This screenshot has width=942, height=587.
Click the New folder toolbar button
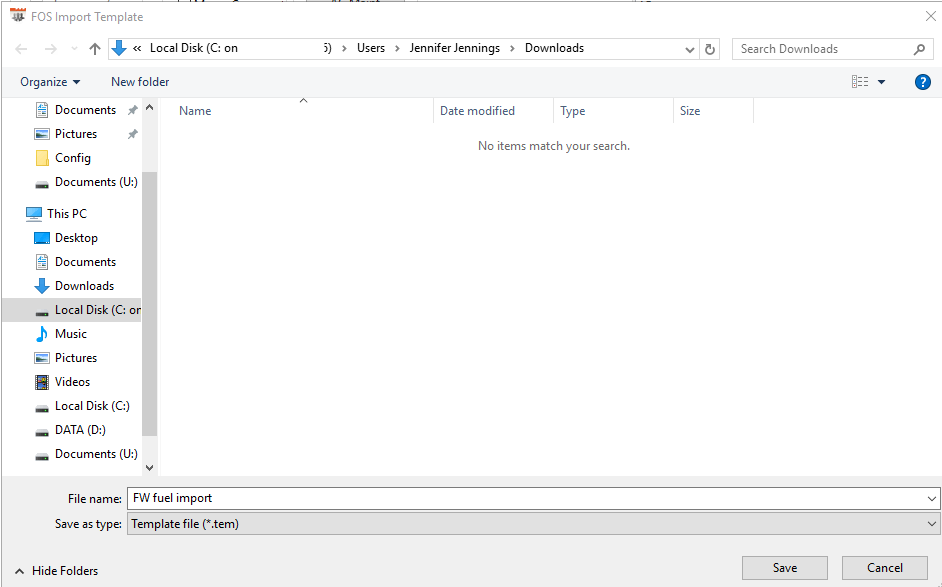point(140,82)
